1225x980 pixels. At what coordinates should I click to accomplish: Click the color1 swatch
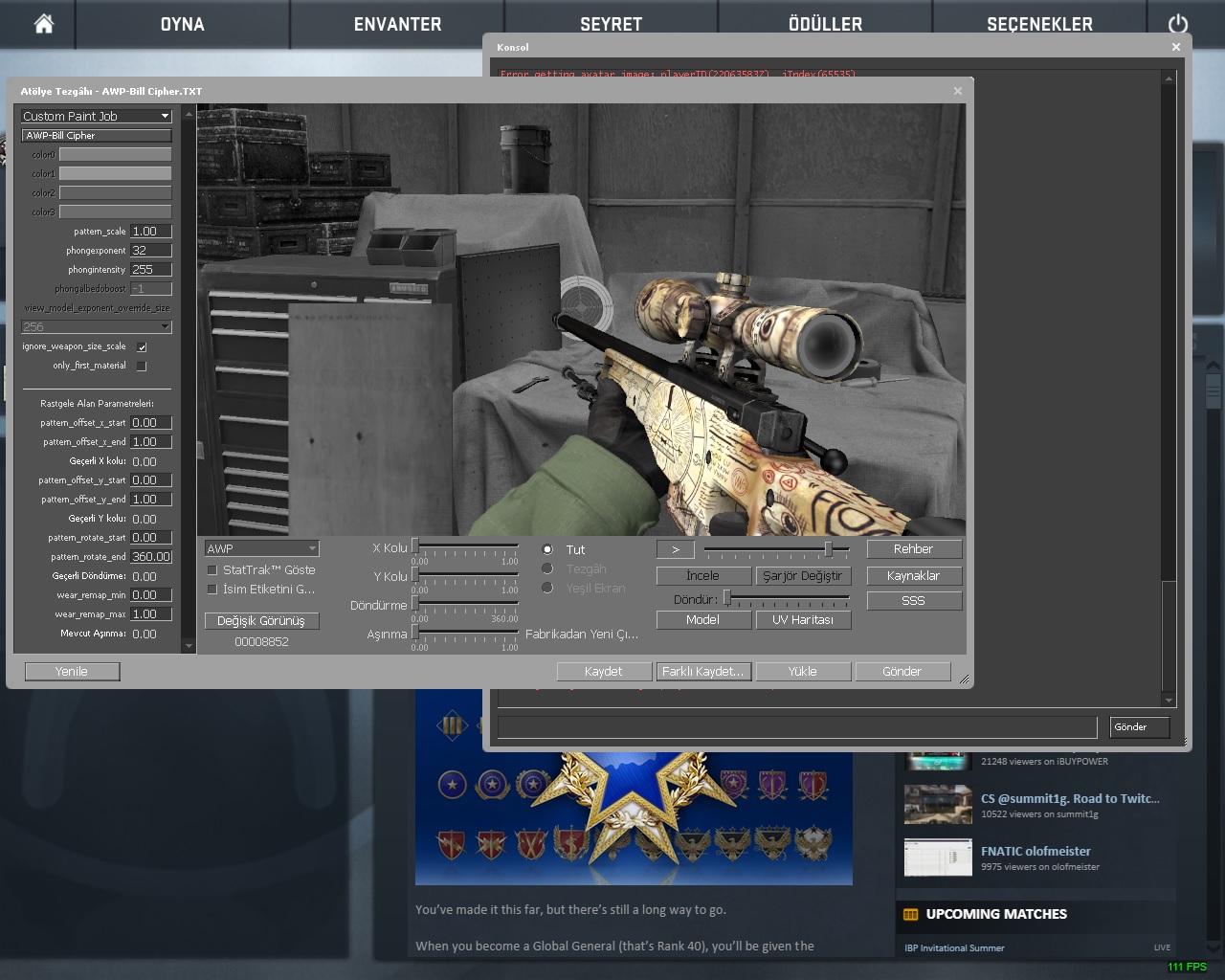[116, 173]
